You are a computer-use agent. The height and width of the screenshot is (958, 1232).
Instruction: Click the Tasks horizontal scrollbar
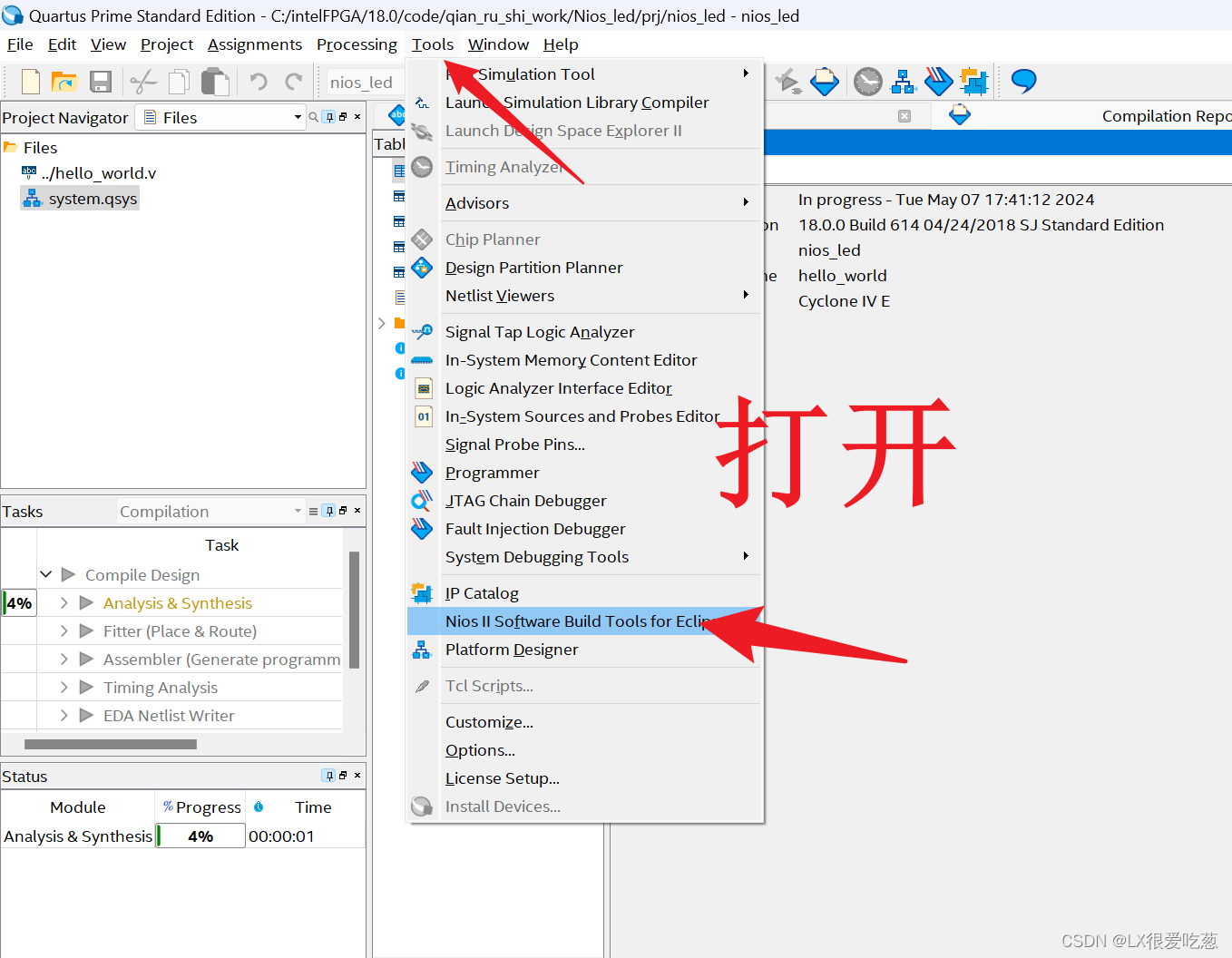pos(111,744)
